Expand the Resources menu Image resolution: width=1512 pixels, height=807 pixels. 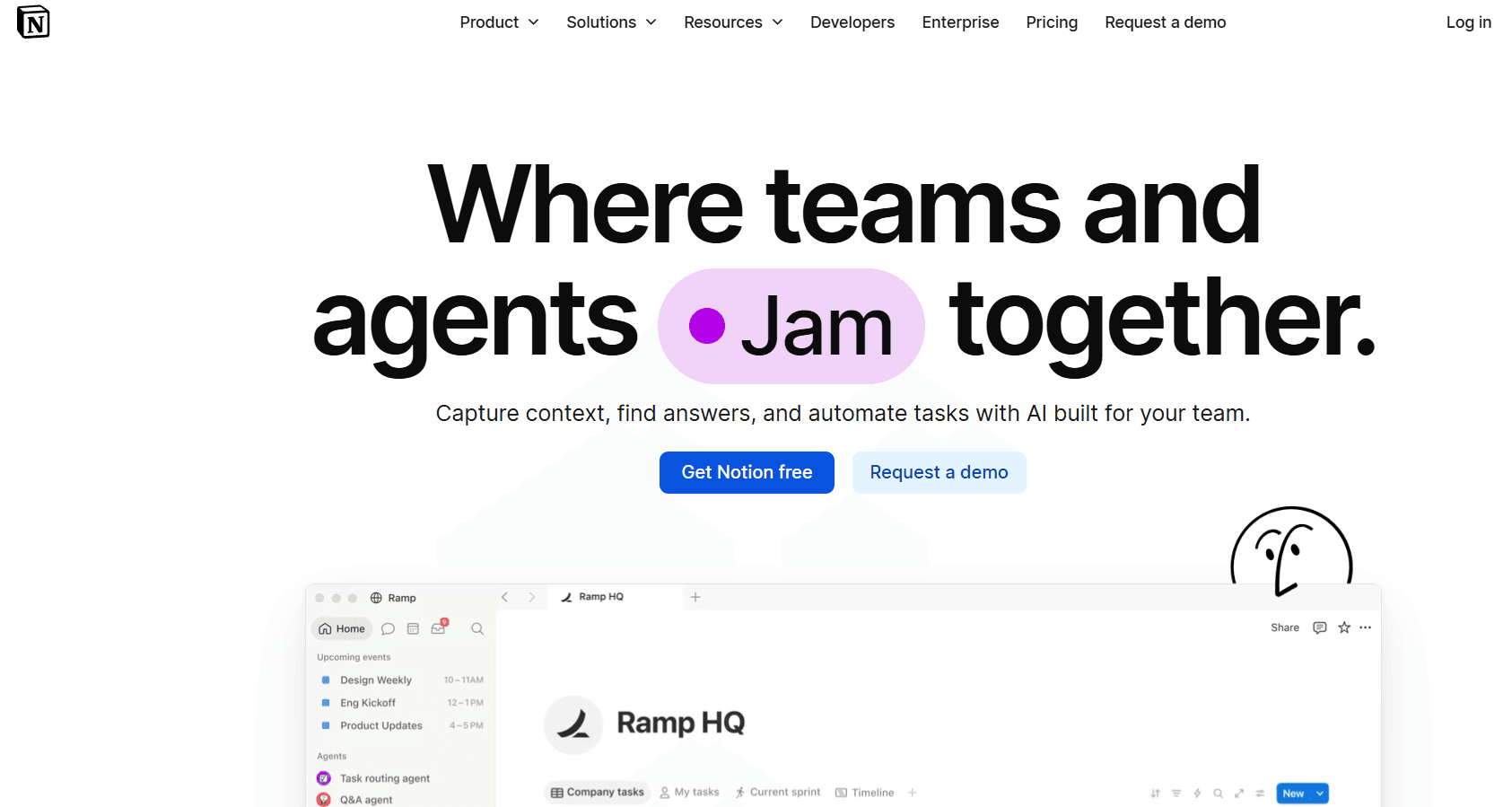click(734, 22)
